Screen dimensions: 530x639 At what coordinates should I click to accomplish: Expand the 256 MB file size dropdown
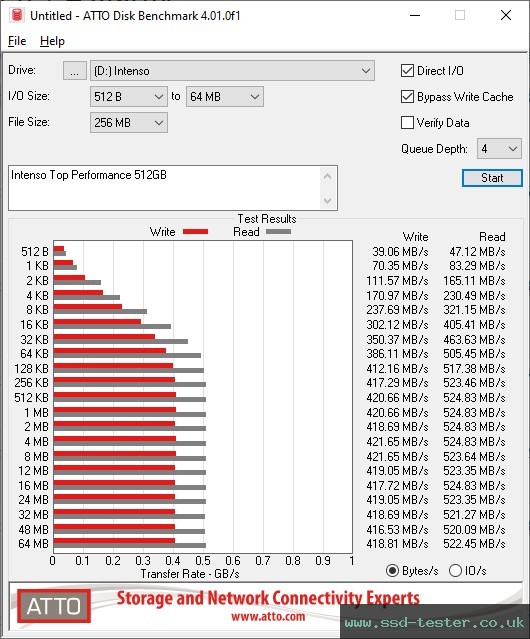pos(129,123)
